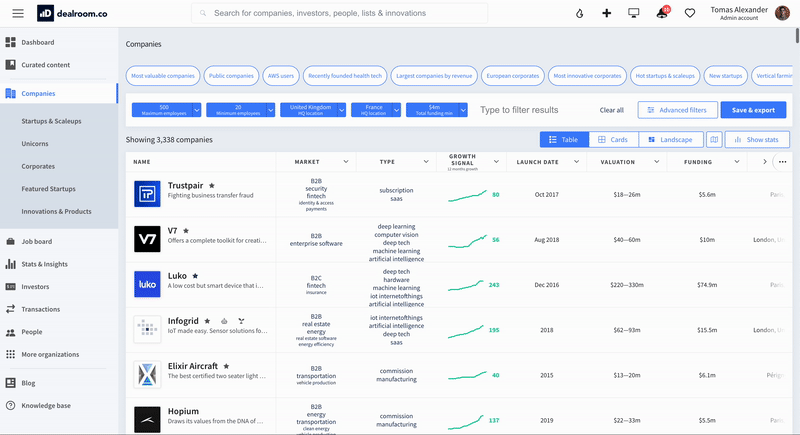
Task: Click Clear all filters
Action: pos(612,110)
